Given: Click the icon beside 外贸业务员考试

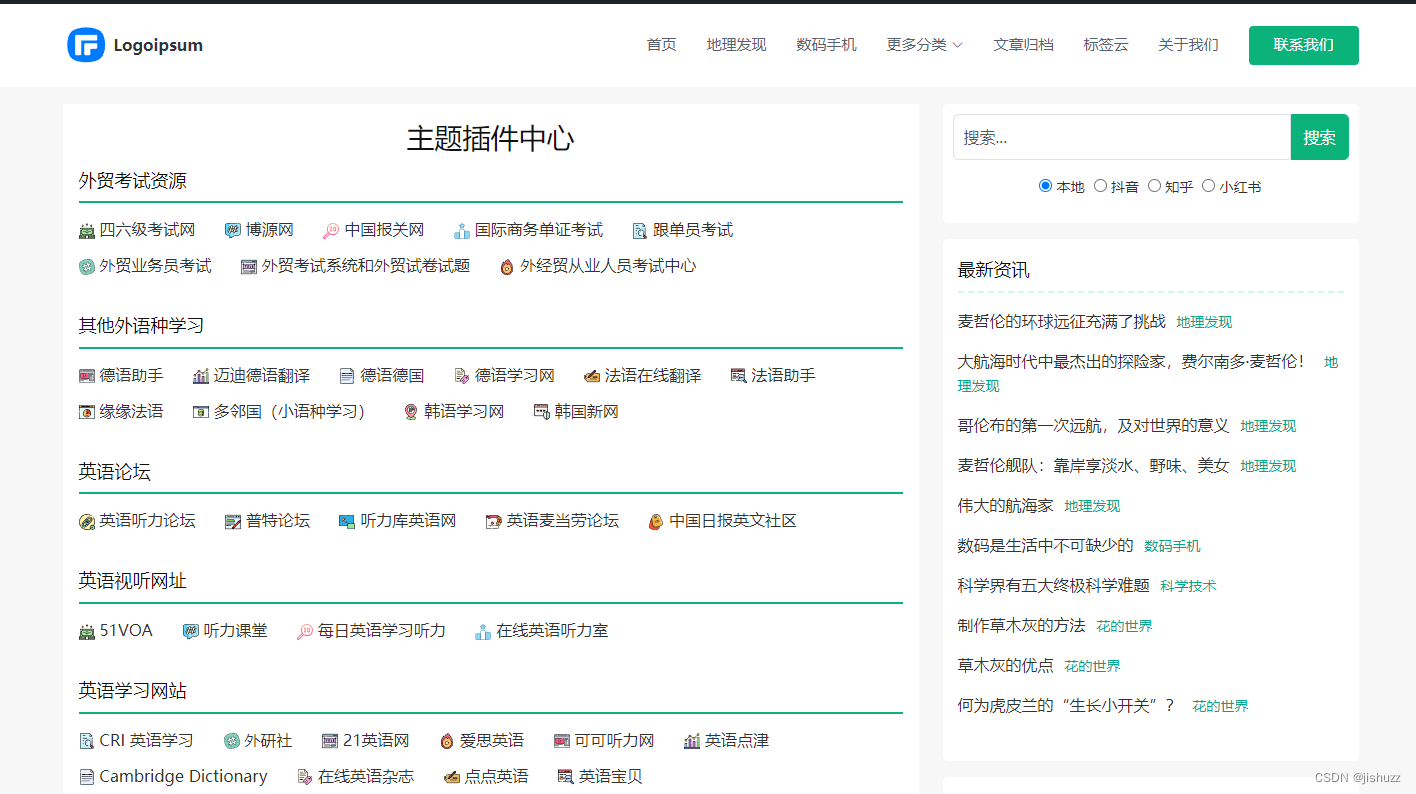Looking at the screenshot, I should point(87,267).
